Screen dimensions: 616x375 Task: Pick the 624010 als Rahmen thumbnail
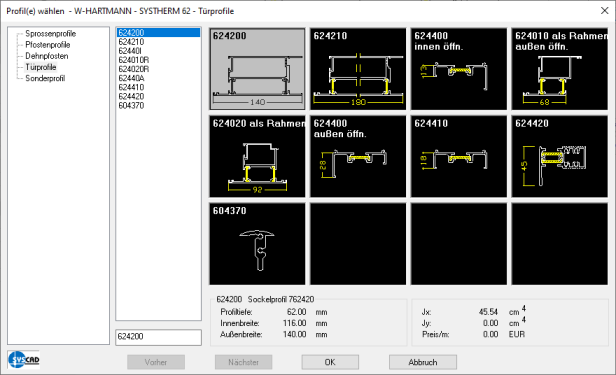click(559, 69)
